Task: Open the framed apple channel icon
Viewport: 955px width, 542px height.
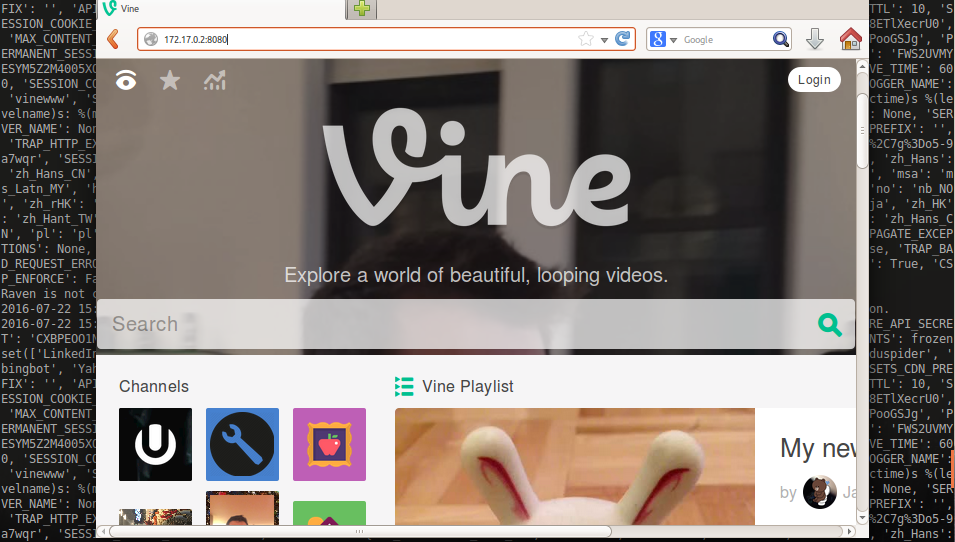Action: [x=329, y=444]
